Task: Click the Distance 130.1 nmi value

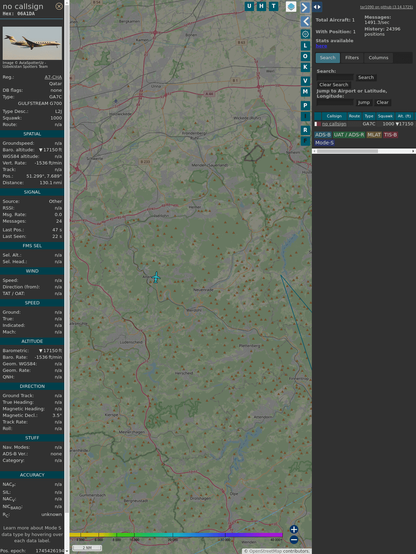Action: (51, 183)
